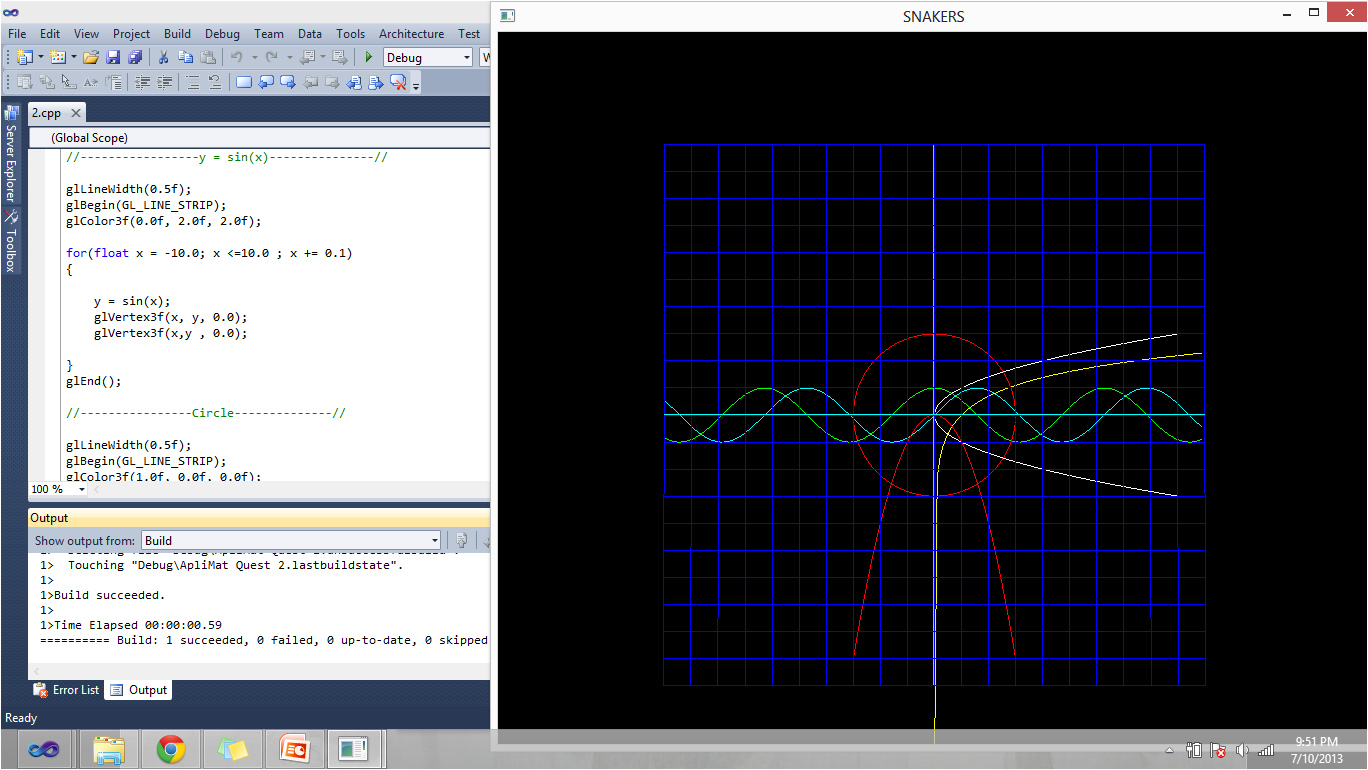Open the Edit menu

[x=50, y=33]
